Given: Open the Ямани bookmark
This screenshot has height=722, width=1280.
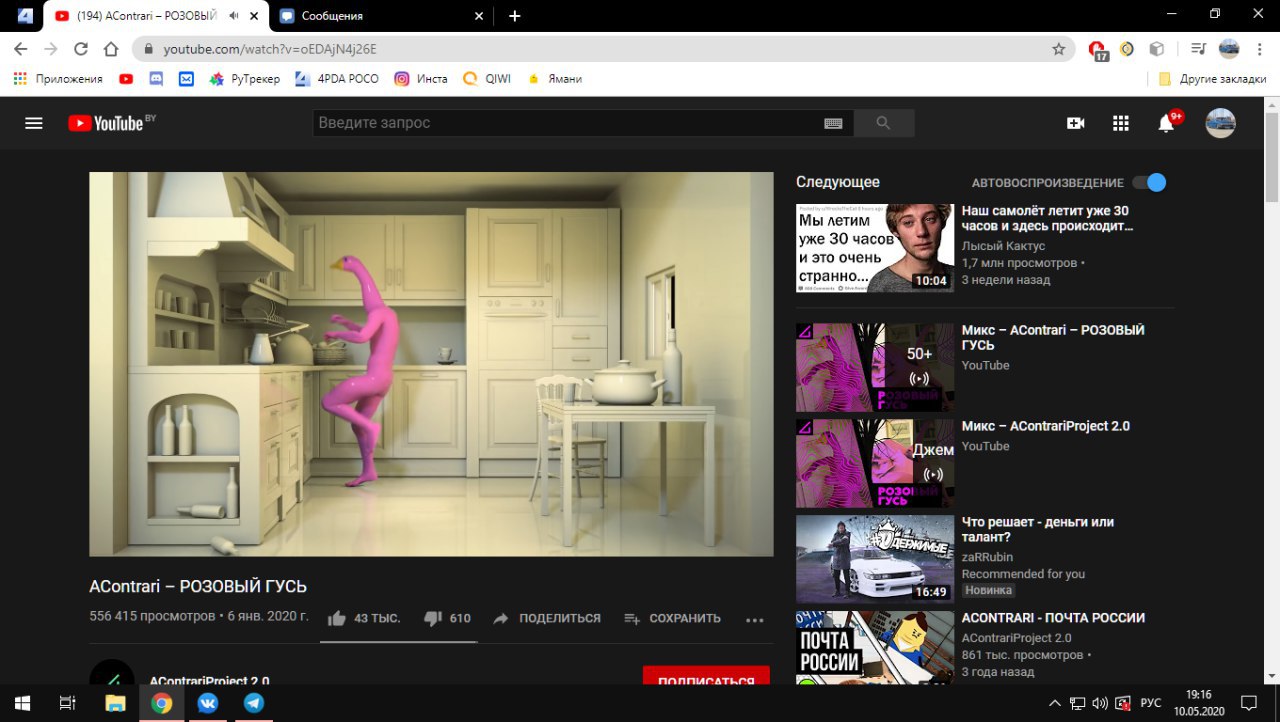Looking at the screenshot, I should click(x=554, y=79).
